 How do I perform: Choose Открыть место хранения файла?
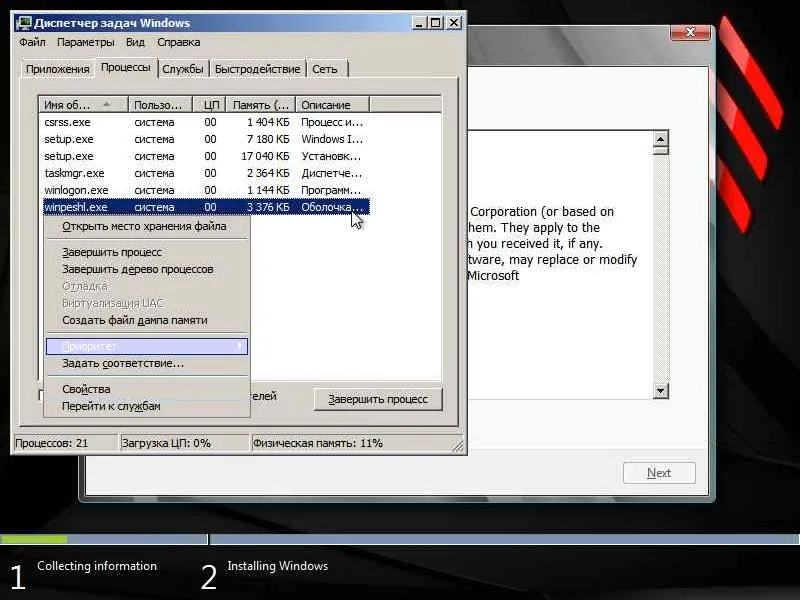tap(147, 226)
